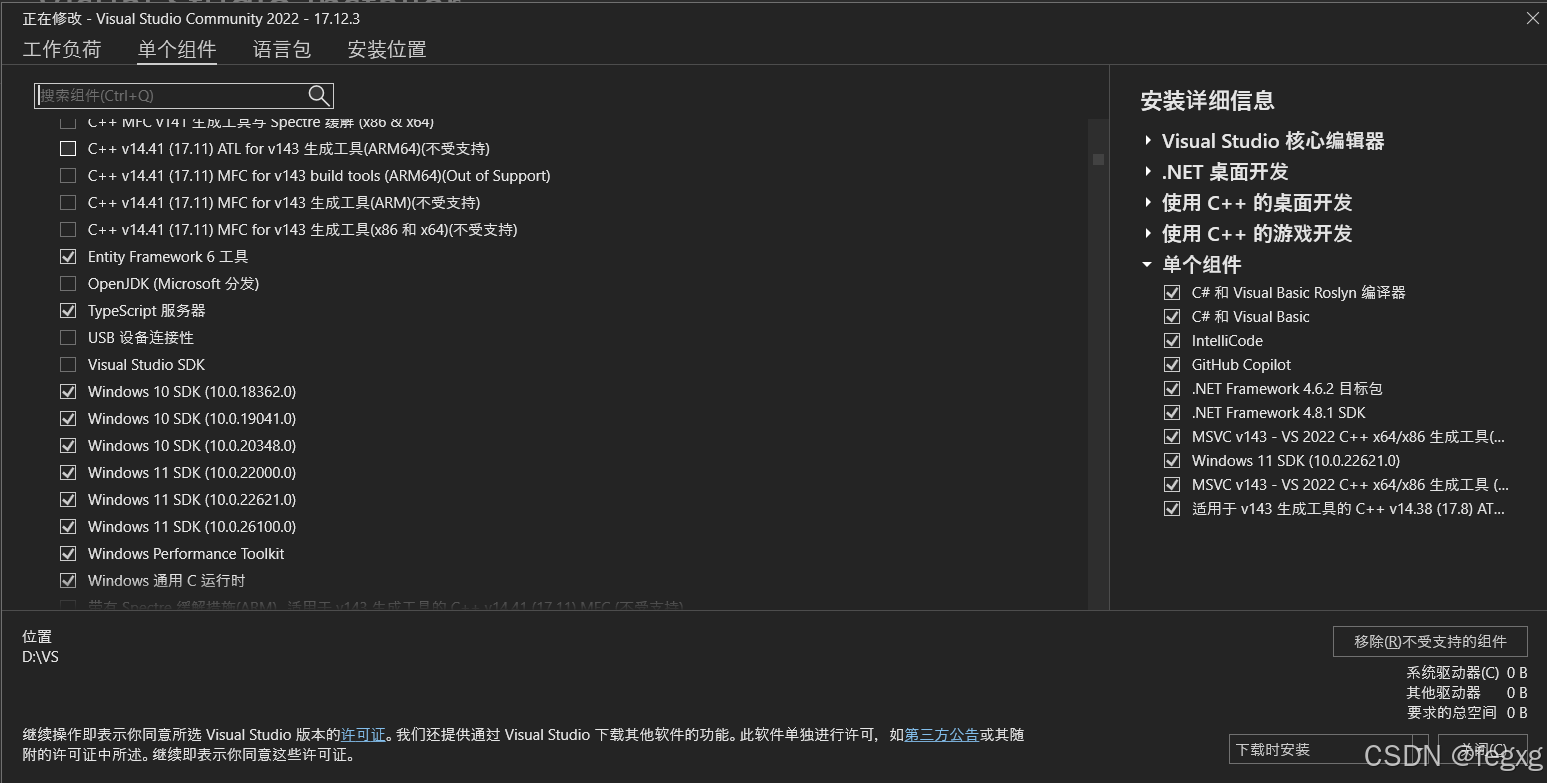Close the installer dialog with the X
This screenshot has width=1547, height=783.
pyautogui.click(x=1532, y=18)
